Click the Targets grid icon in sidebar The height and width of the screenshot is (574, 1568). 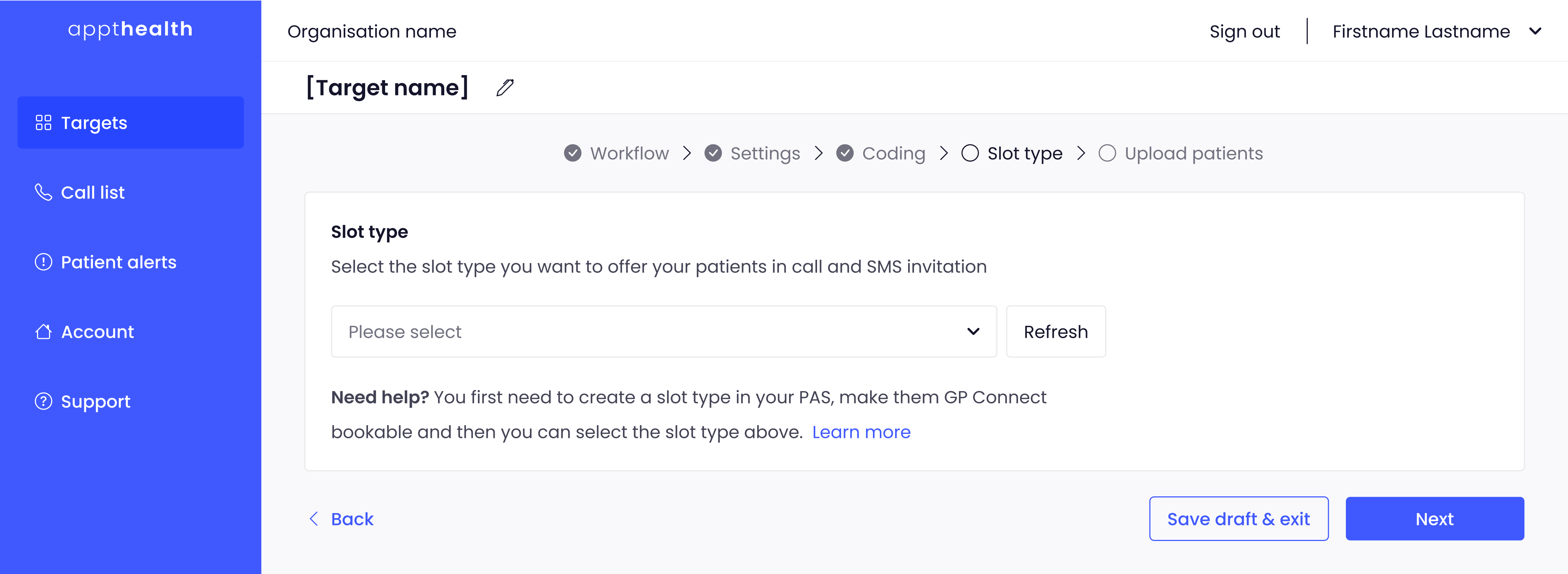pyautogui.click(x=43, y=123)
